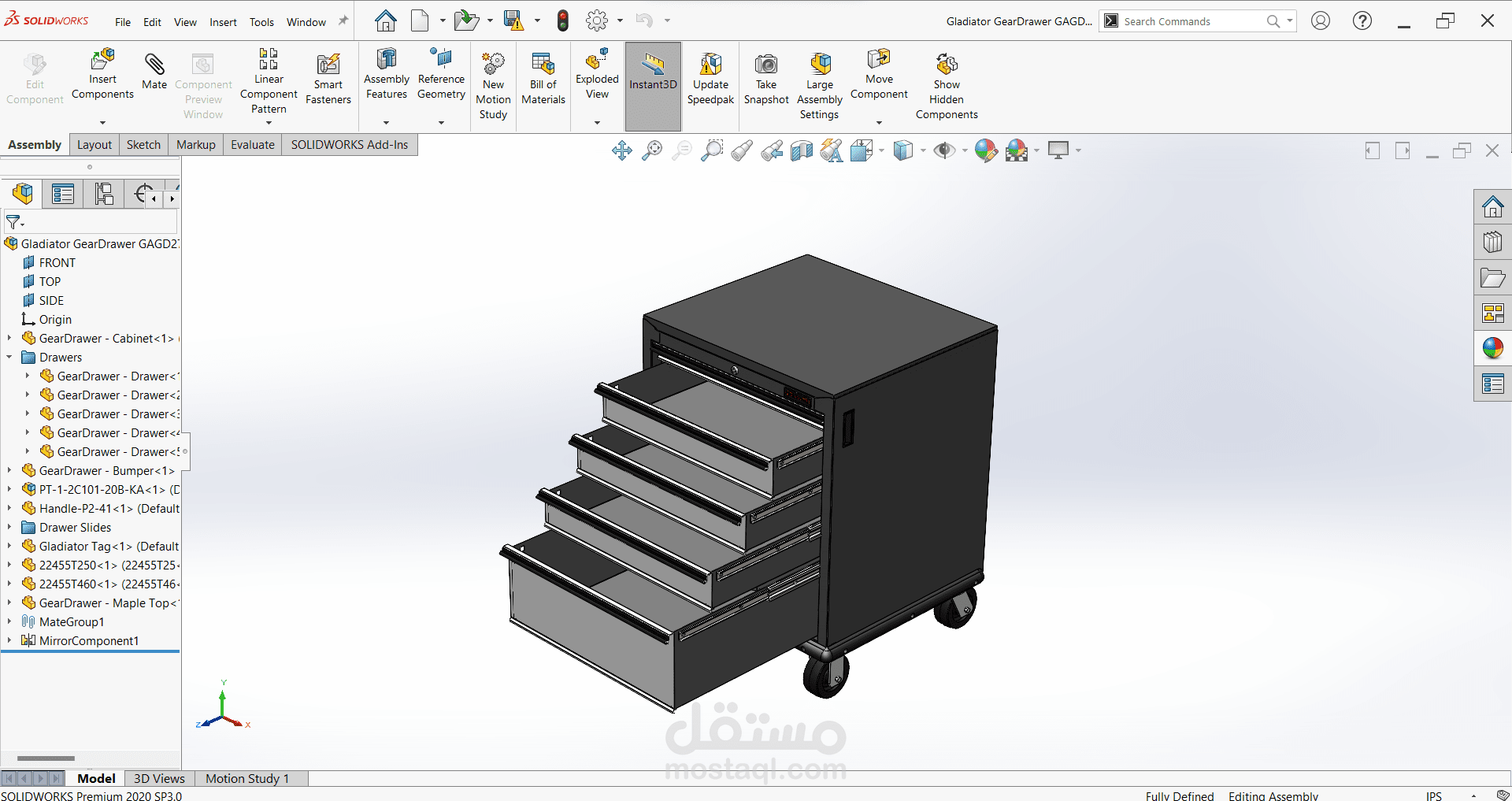Open the Edit menu
The height and width of the screenshot is (801, 1512).
pyautogui.click(x=152, y=22)
